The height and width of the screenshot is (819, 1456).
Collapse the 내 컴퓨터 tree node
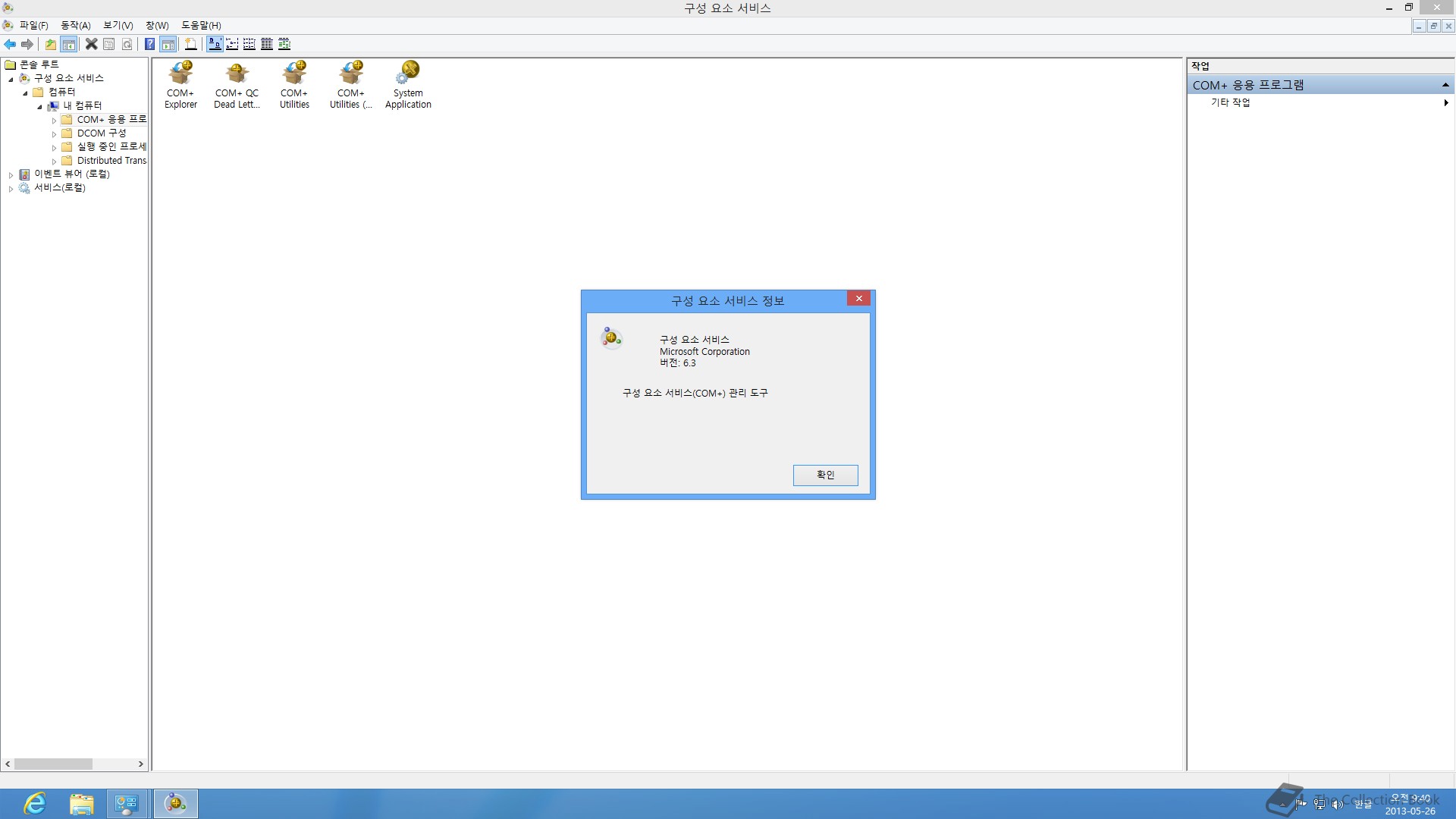tap(39, 106)
